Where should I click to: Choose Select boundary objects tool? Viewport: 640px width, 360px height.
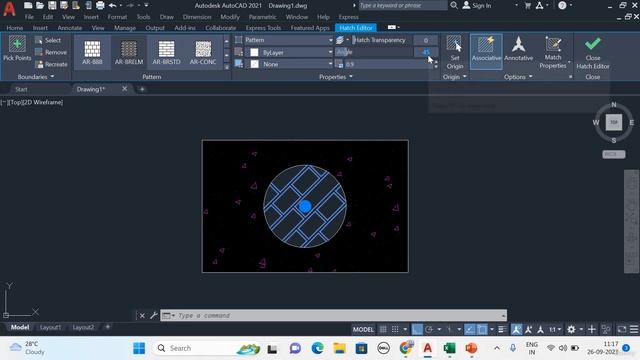(x=48, y=40)
